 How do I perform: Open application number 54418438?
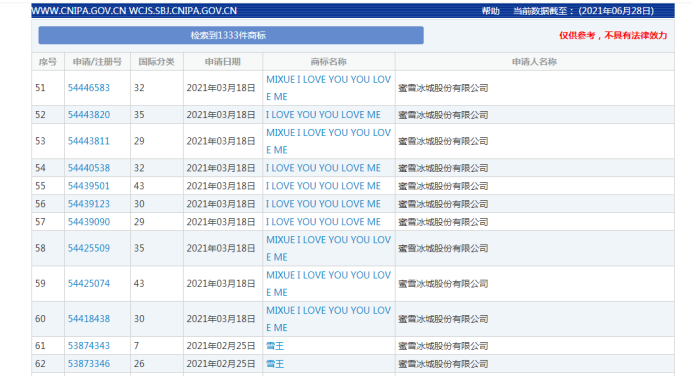(89, 319)
